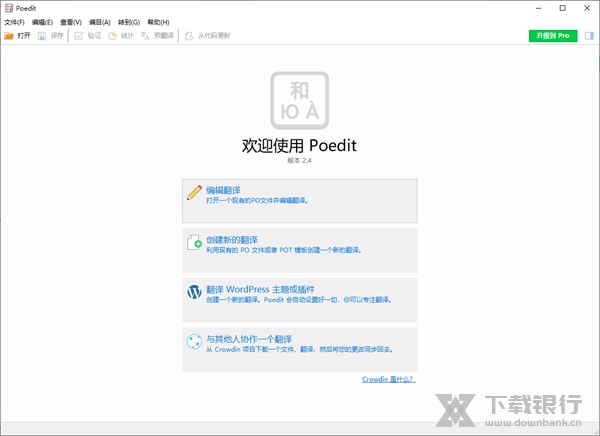Image resolution: width=600 pixels, height=436 pixels.
Task: Click the Statistics pie chart icon
Action: point(112,35)
